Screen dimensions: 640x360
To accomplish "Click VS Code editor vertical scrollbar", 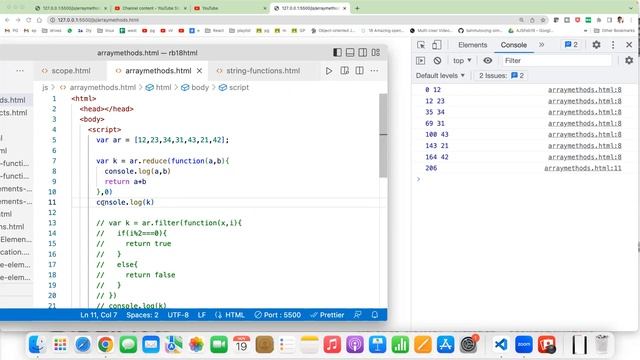I will pos(383,135).
